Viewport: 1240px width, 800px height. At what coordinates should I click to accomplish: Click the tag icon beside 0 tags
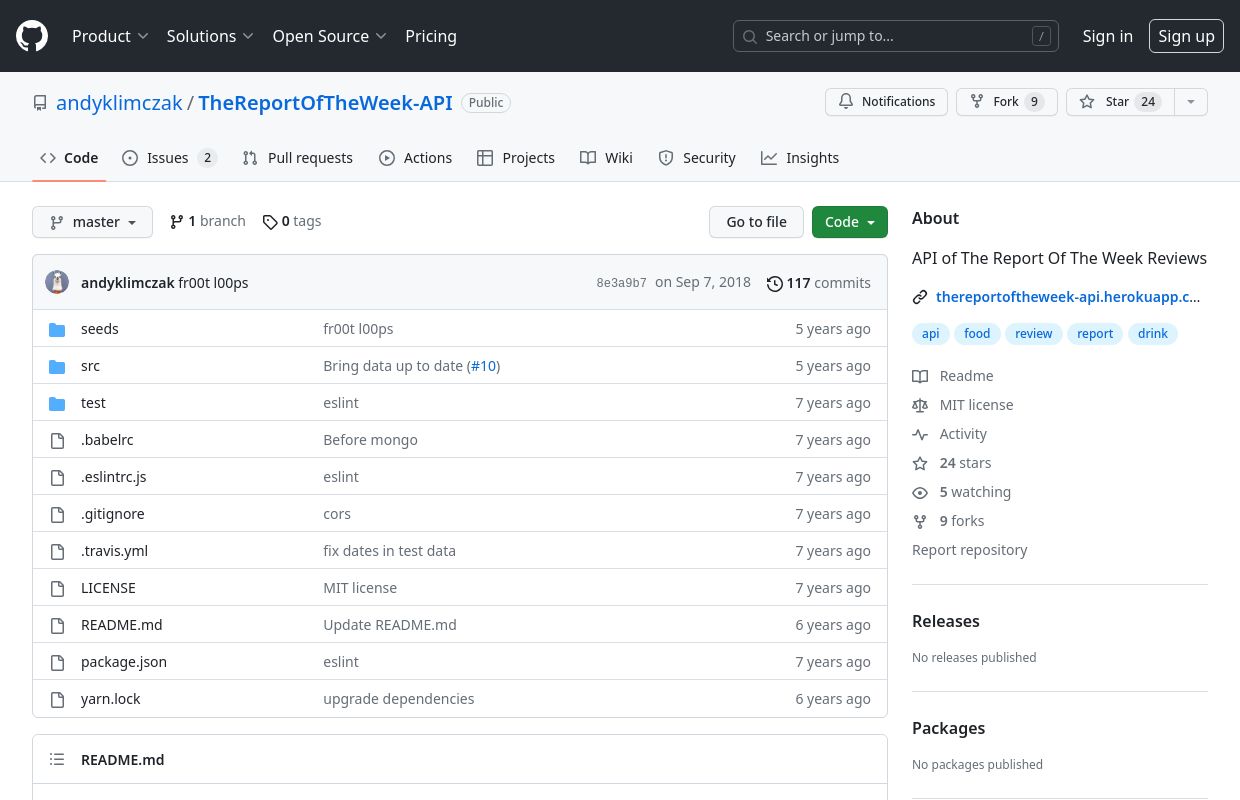(270, 222)
